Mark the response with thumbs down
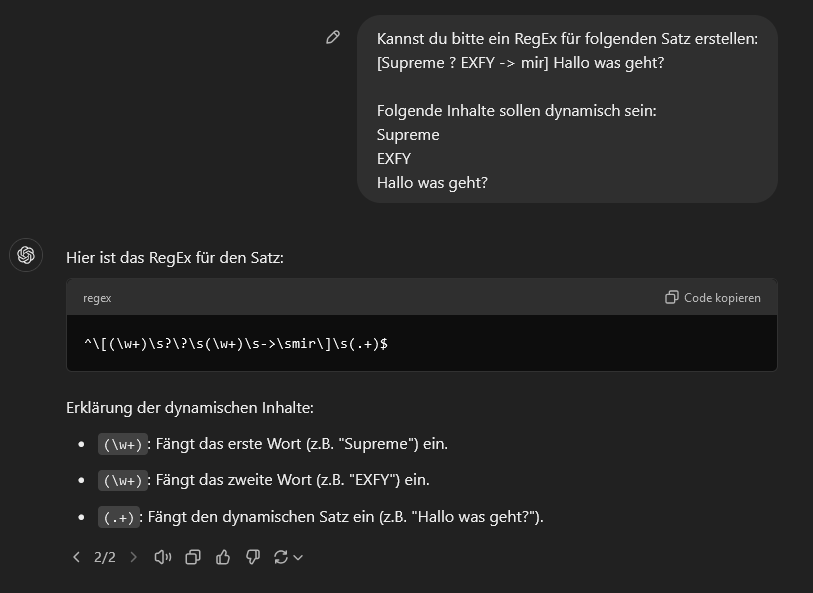The image size is (813, 593). (253, 557)
